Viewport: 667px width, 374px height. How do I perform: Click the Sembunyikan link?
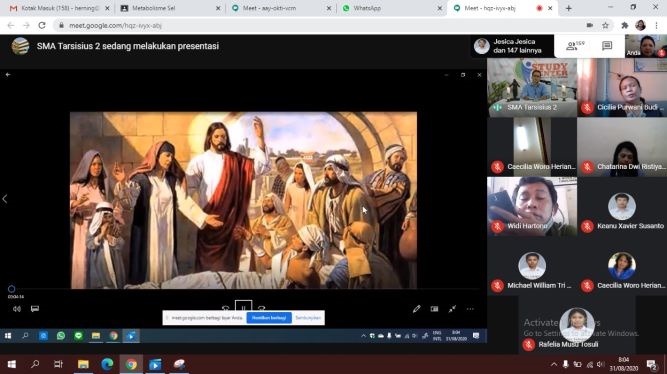[308, 318]
